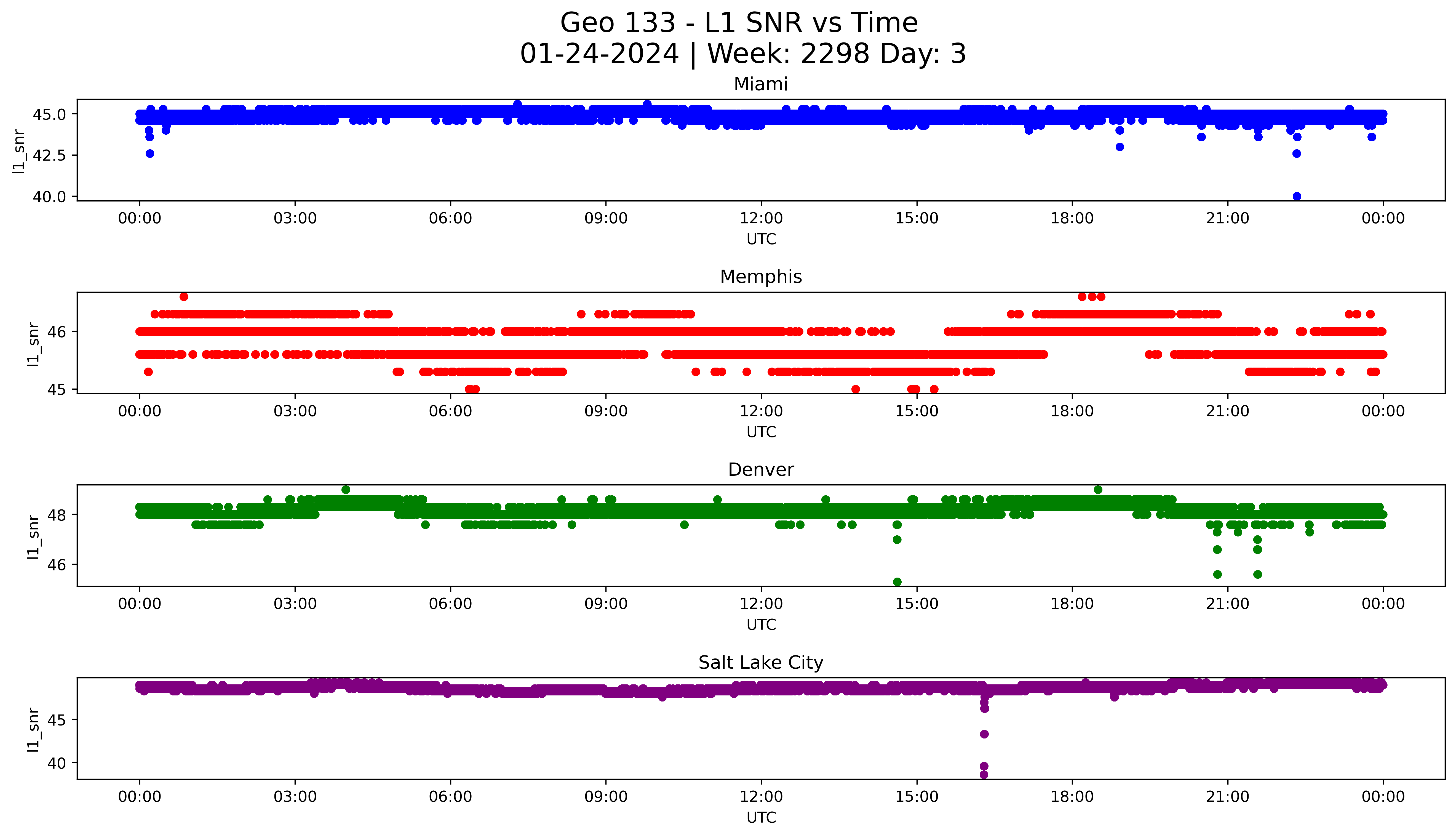Click the 03:00 tick under Salt Lake City plot
Viewport: 1456px width, 837px height.
pos(295,797)
